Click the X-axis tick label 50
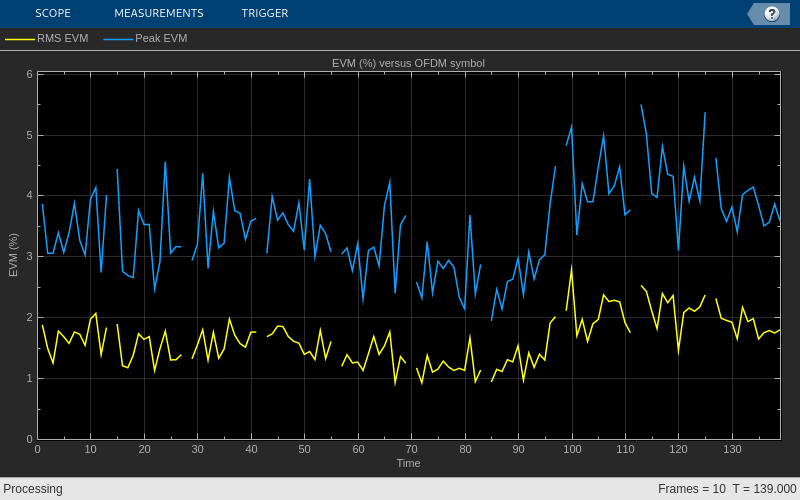 305,449
